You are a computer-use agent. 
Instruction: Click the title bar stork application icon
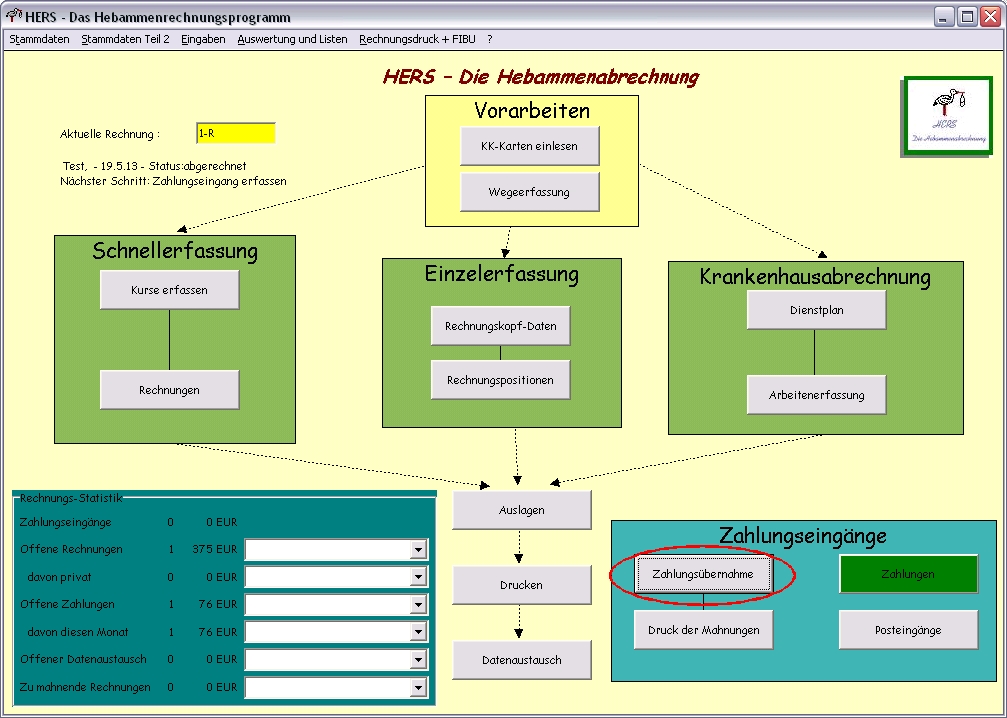click(x=13, y=15)
